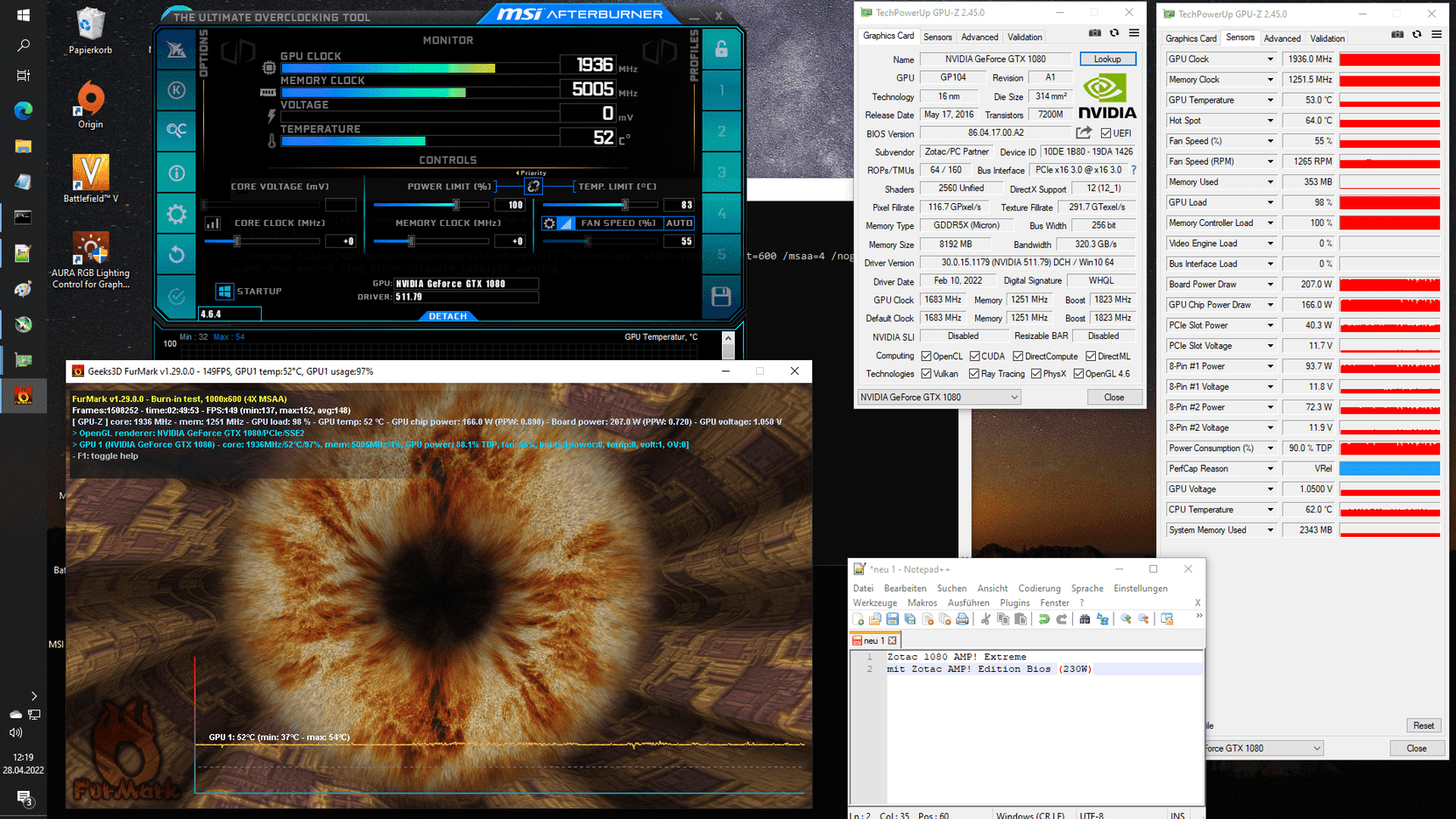Click the Temp Limit slider handle
Viewport: 1456px width, 819px height.
[625, 205]
